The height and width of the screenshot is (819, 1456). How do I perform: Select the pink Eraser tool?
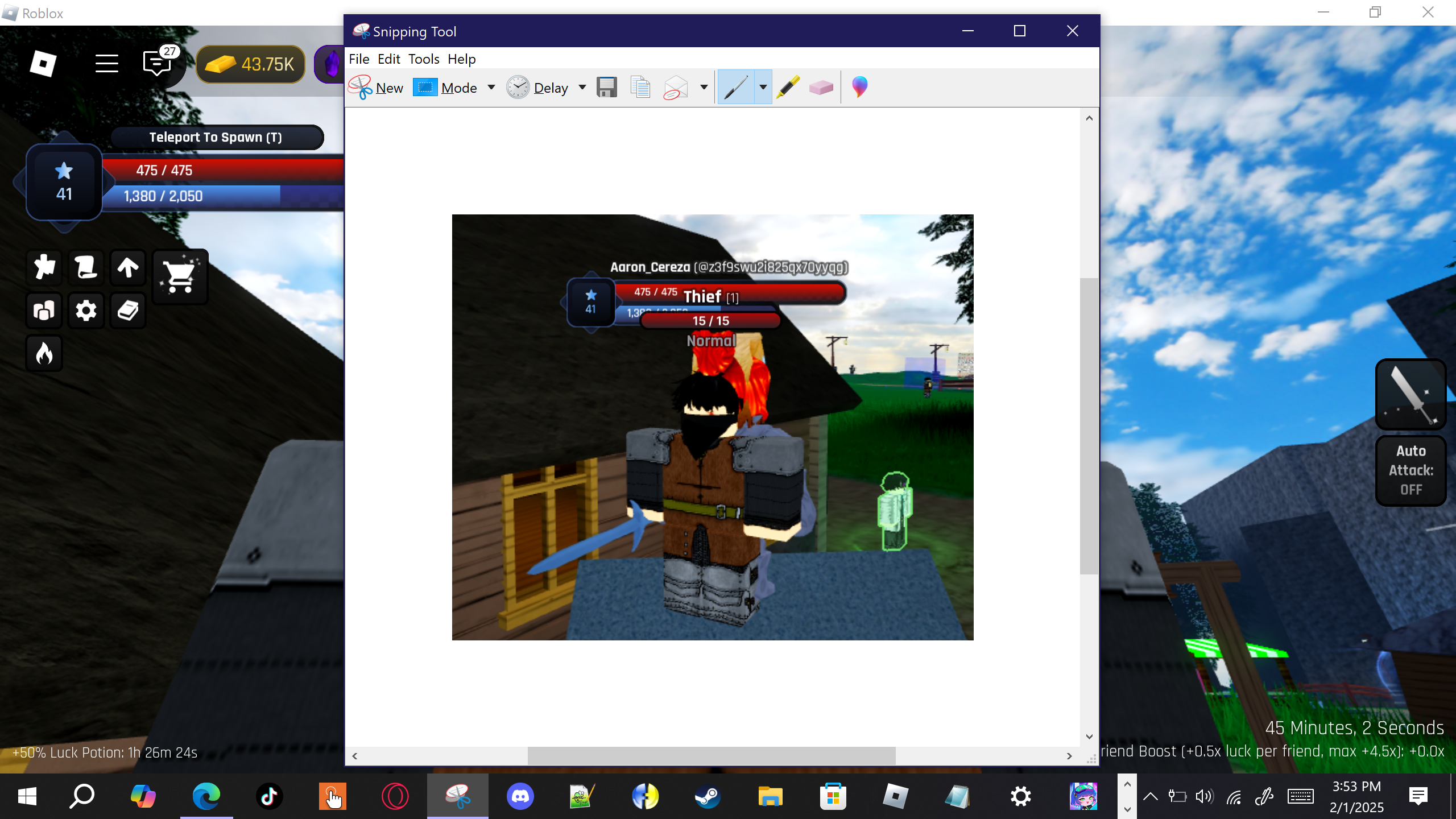821,88
